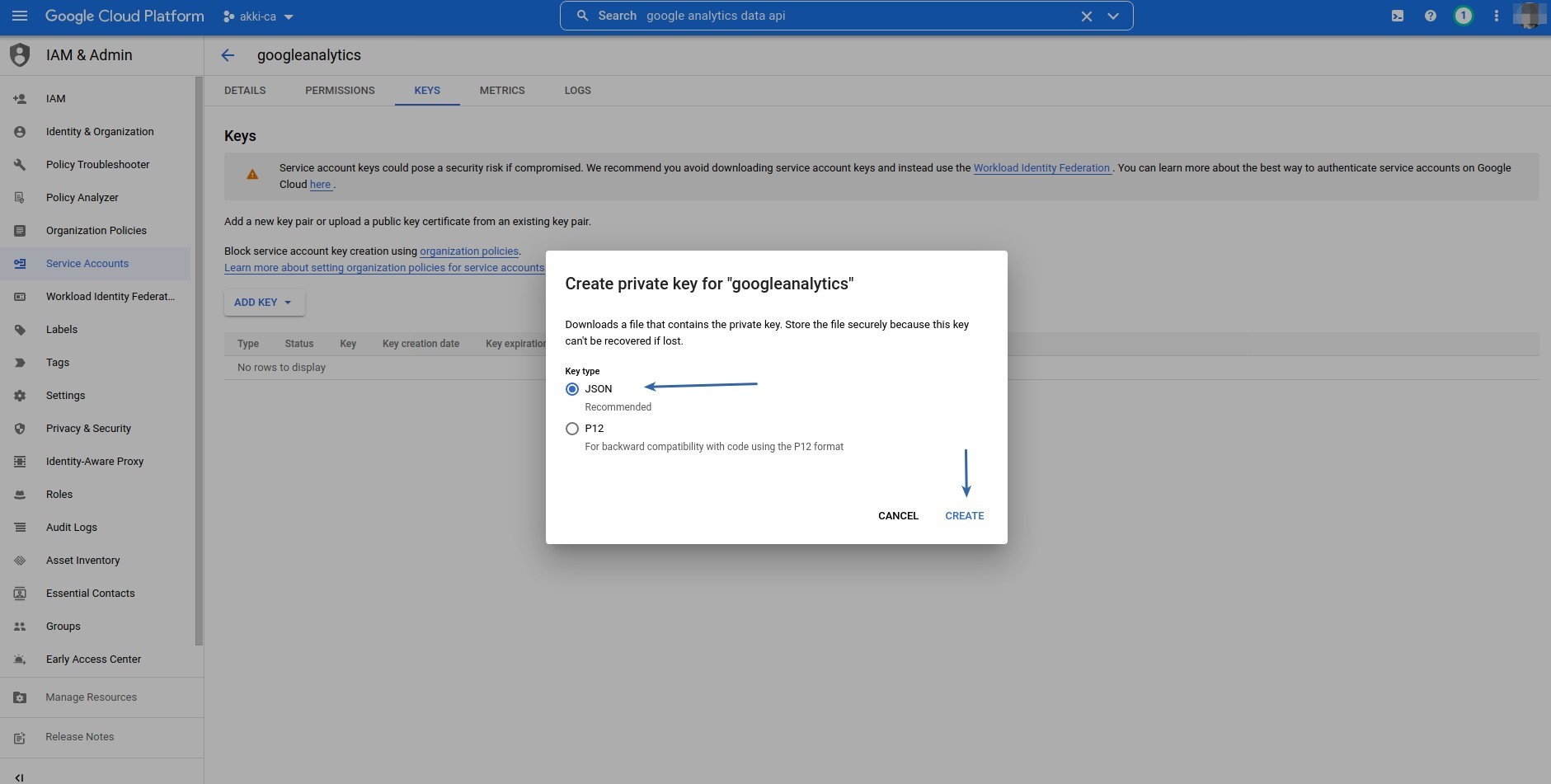Viewport: 1551px width, 784px height.
Task: Open the Workload Identity Federation link
Action: [1041, 168]
